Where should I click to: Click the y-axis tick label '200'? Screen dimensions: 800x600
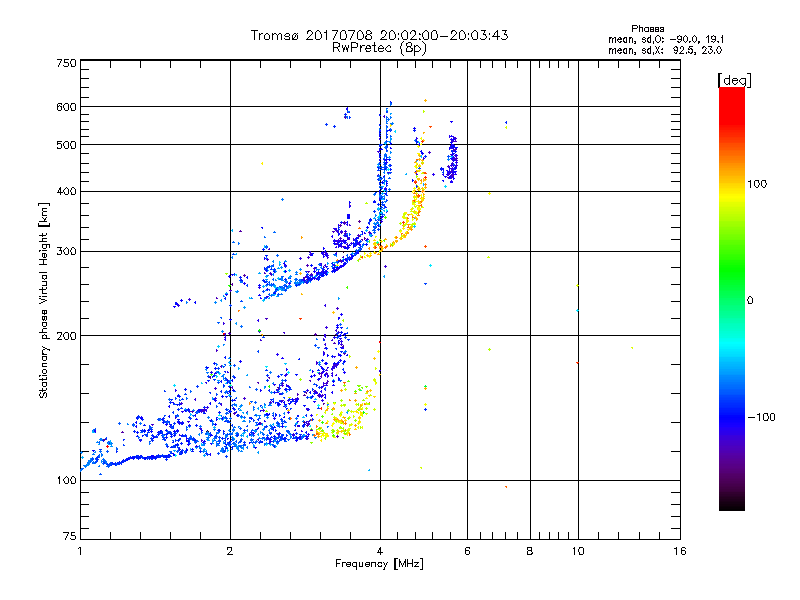(x=67, y=336)
